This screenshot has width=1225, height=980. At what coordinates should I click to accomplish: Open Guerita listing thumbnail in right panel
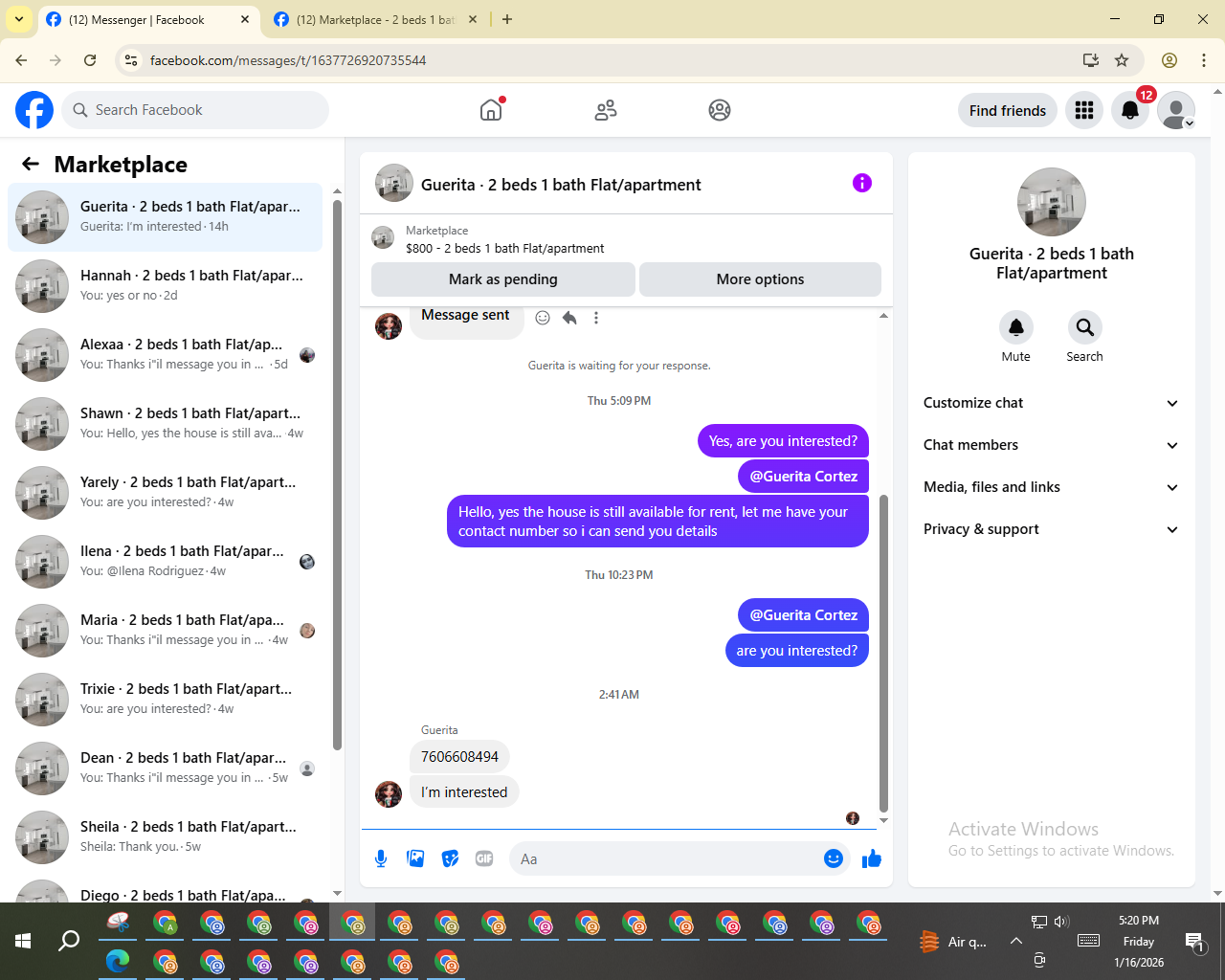pyautogui.click(x=1052, y=202)
